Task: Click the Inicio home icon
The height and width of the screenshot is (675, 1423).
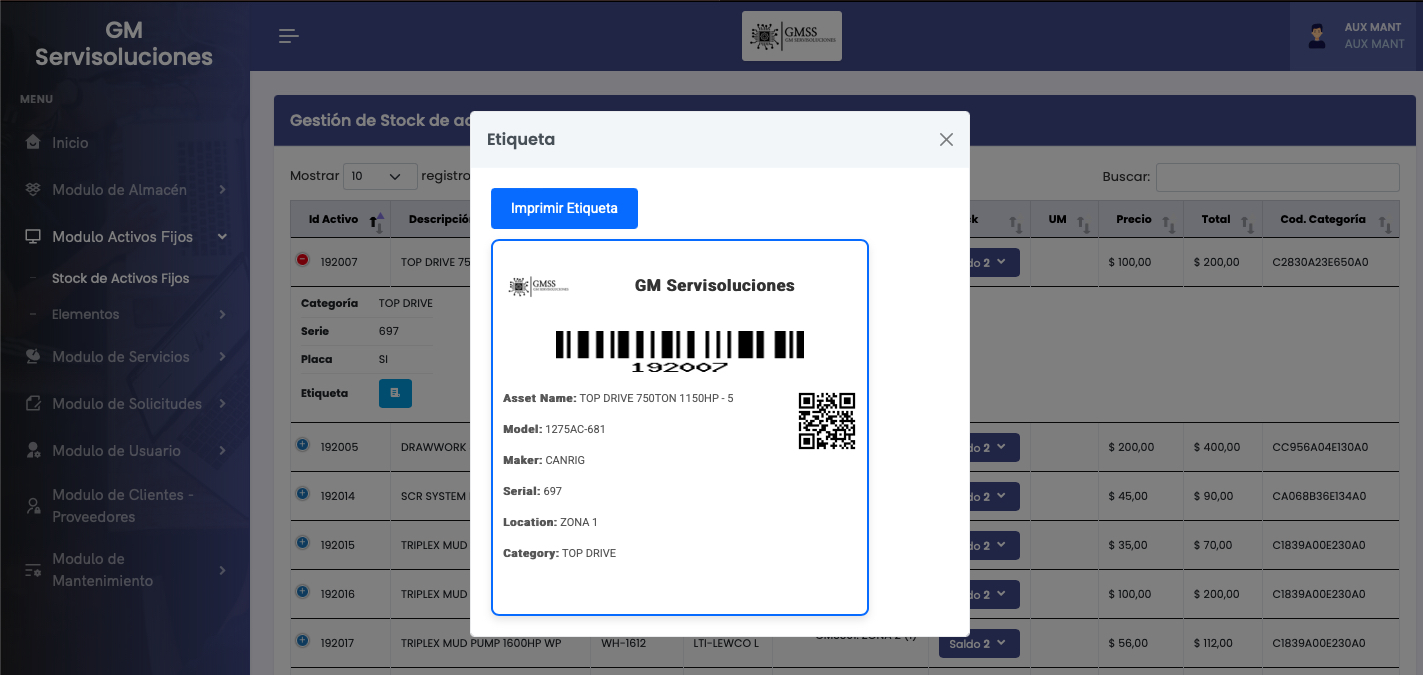Action: 33,143
